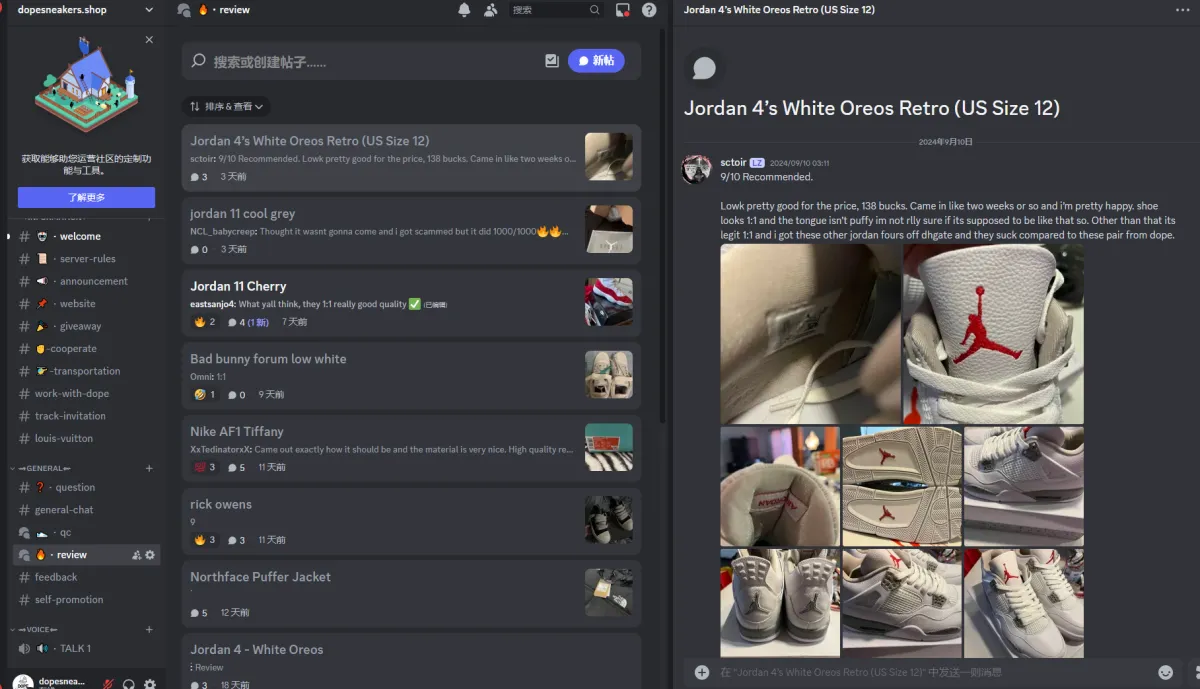
Task: Open the self-promotion channel
Action: point(86,600)
